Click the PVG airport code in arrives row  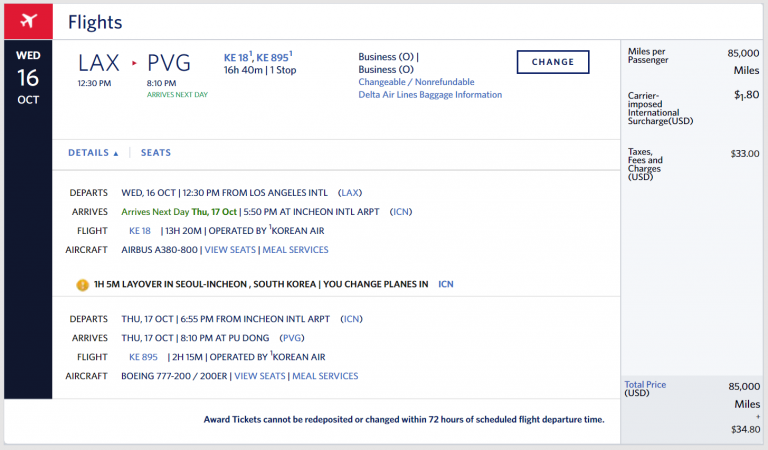tap(292, 338)
